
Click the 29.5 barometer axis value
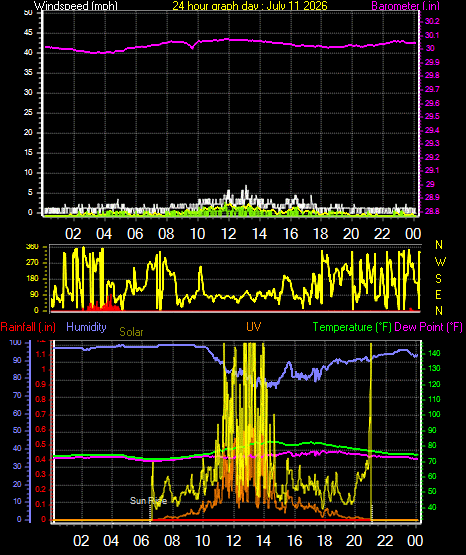click(432, 116)
